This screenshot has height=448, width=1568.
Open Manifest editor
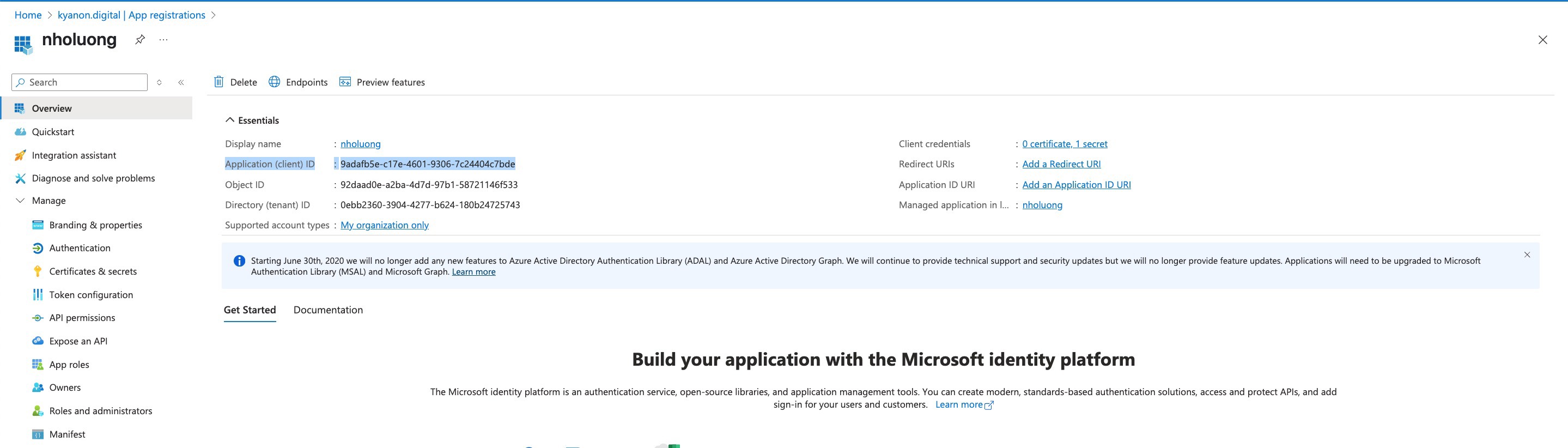[67, 434]
